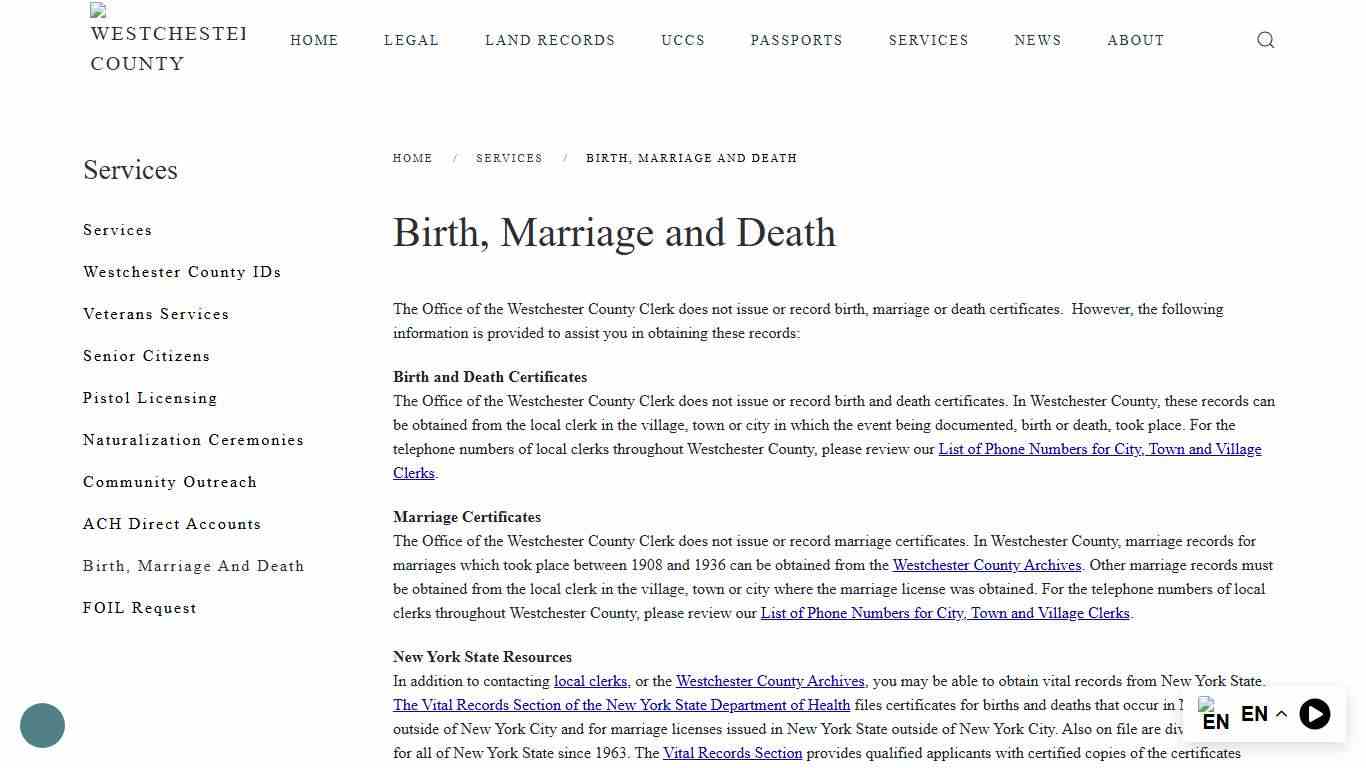
Task: Click Passports in the top navigation
Action: click(x=796, y=40)
